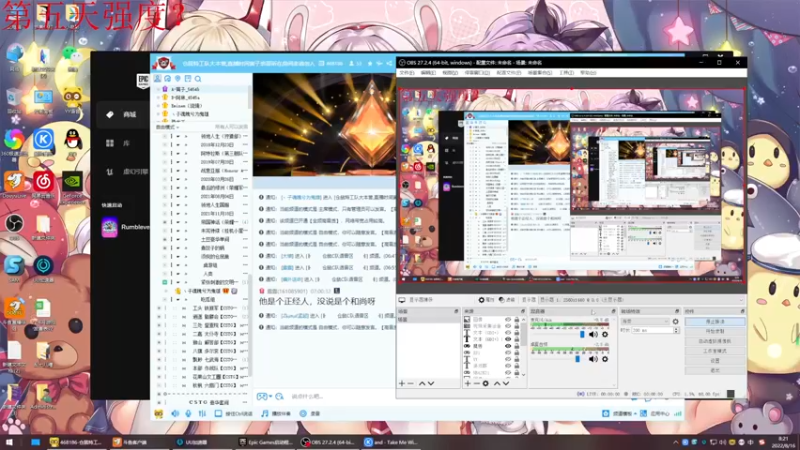Screen dimensions: 800x450
Task: Open OBS 文件 menu
Action: [407, 73]
